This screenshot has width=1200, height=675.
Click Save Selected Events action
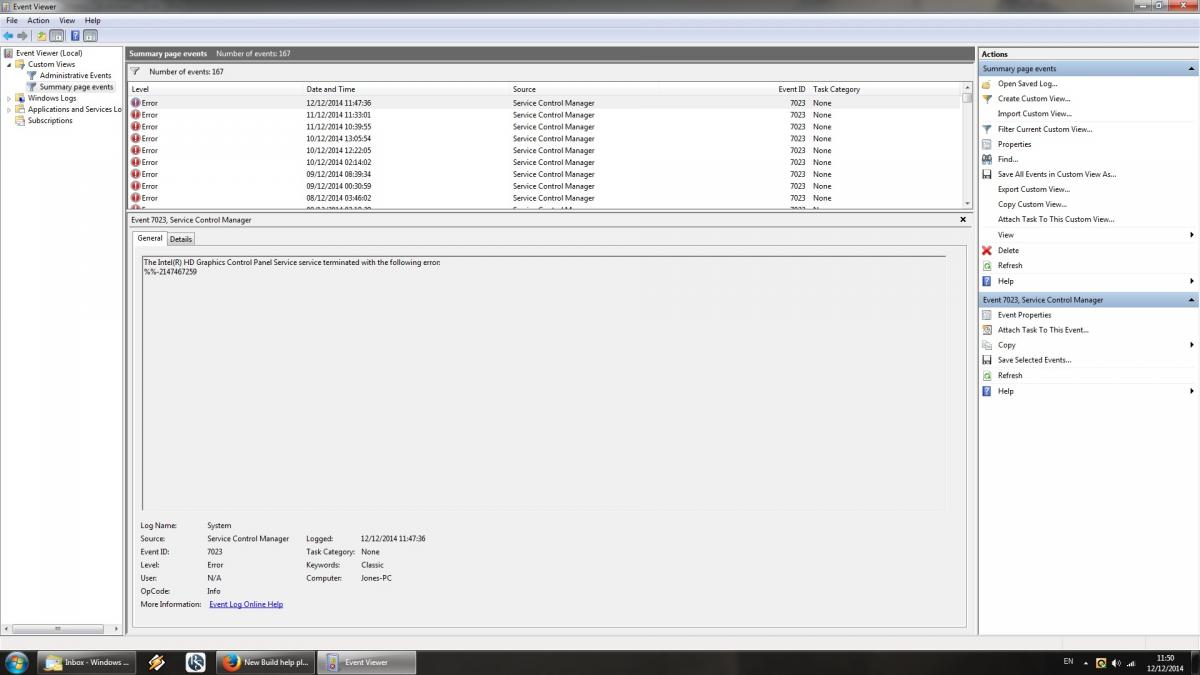pos(1034,360)
